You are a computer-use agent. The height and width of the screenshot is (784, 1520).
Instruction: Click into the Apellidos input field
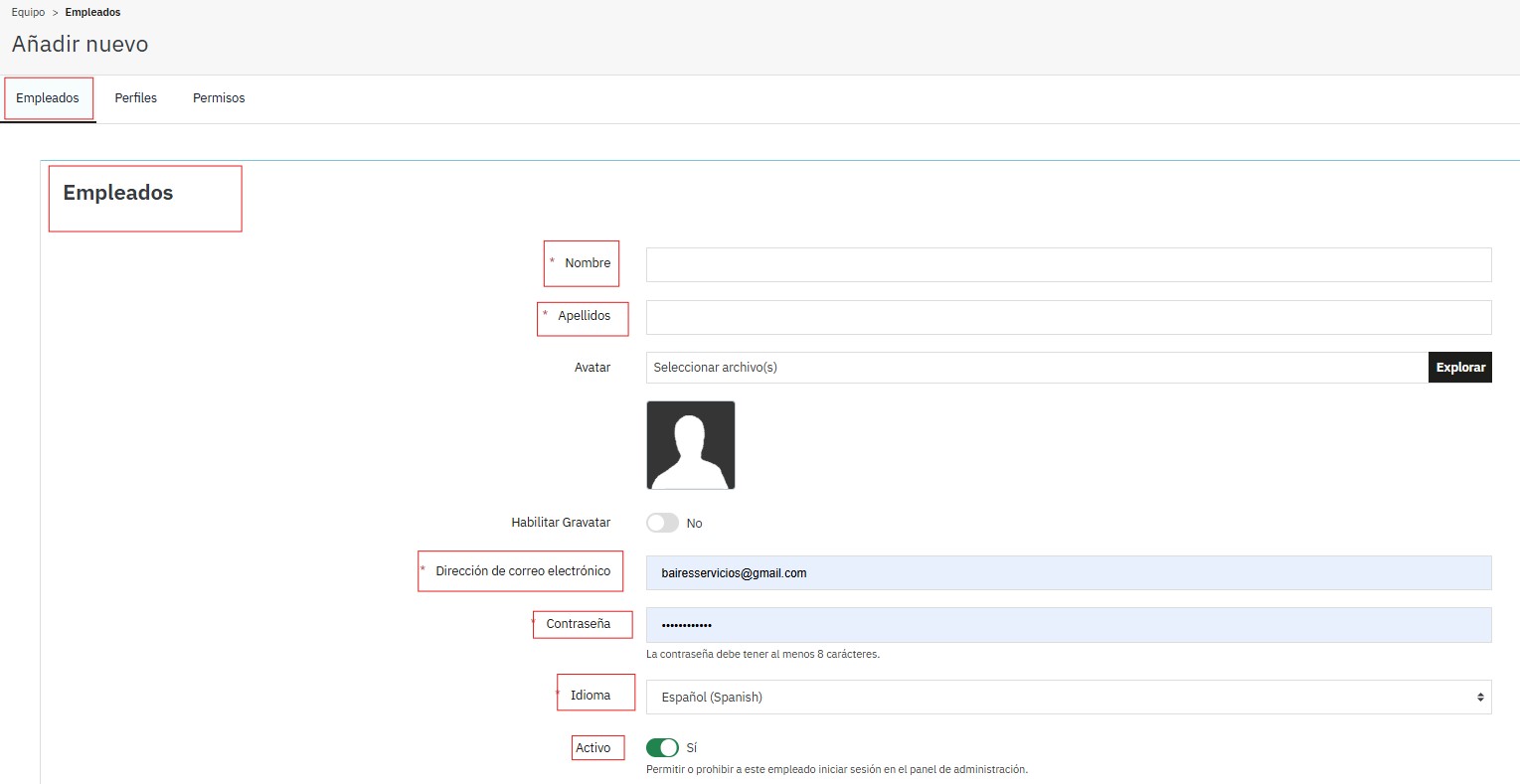(x=1068, y=317)
